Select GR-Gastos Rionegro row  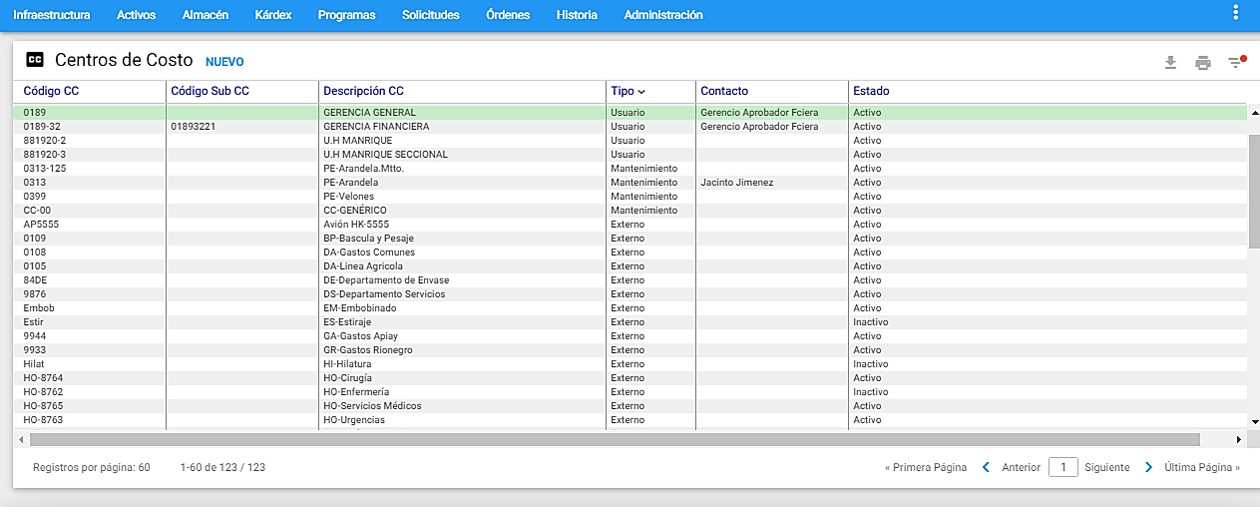click(630, 351)
